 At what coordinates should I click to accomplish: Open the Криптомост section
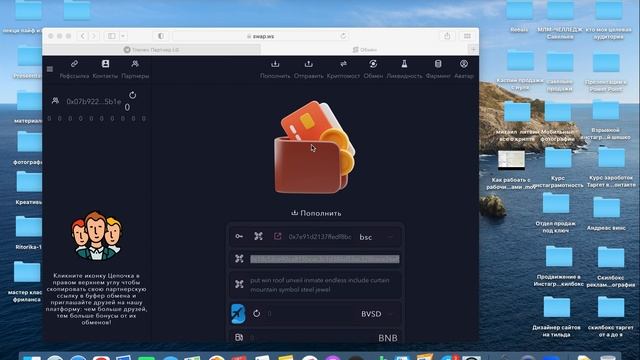343,69
